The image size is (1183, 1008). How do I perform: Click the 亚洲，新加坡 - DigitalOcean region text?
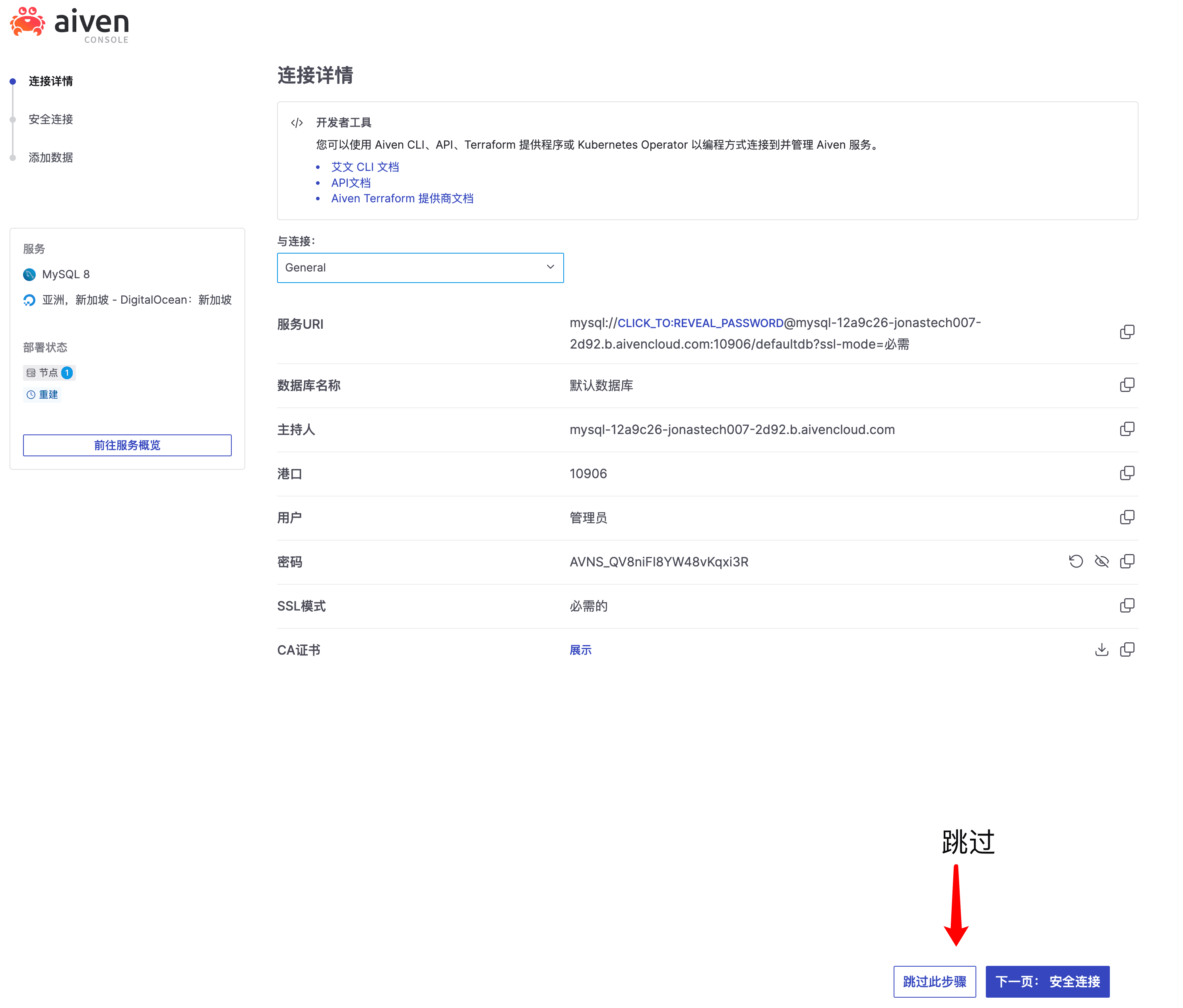[136, 300]
